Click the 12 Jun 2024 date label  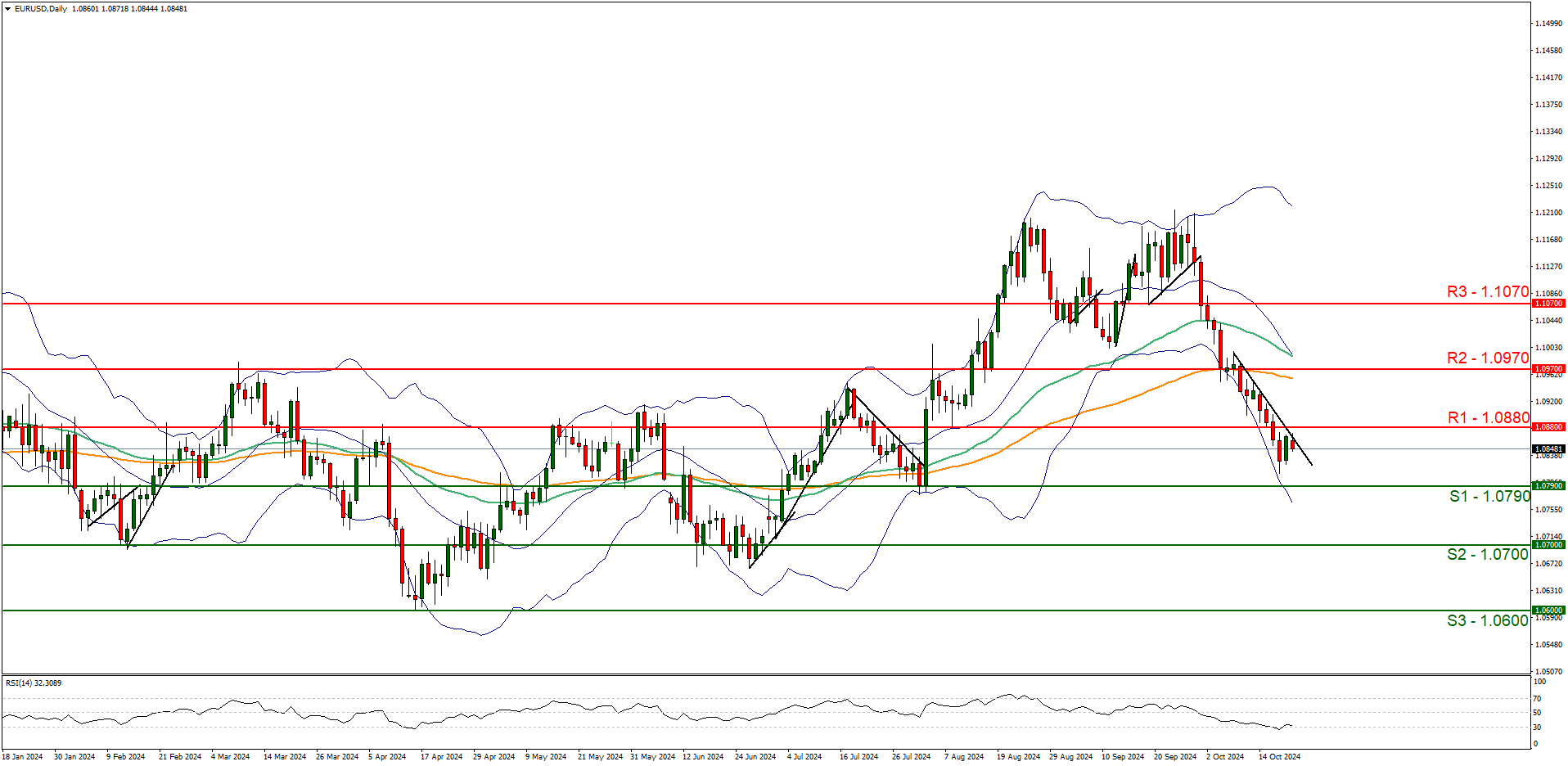coord(703,757)
